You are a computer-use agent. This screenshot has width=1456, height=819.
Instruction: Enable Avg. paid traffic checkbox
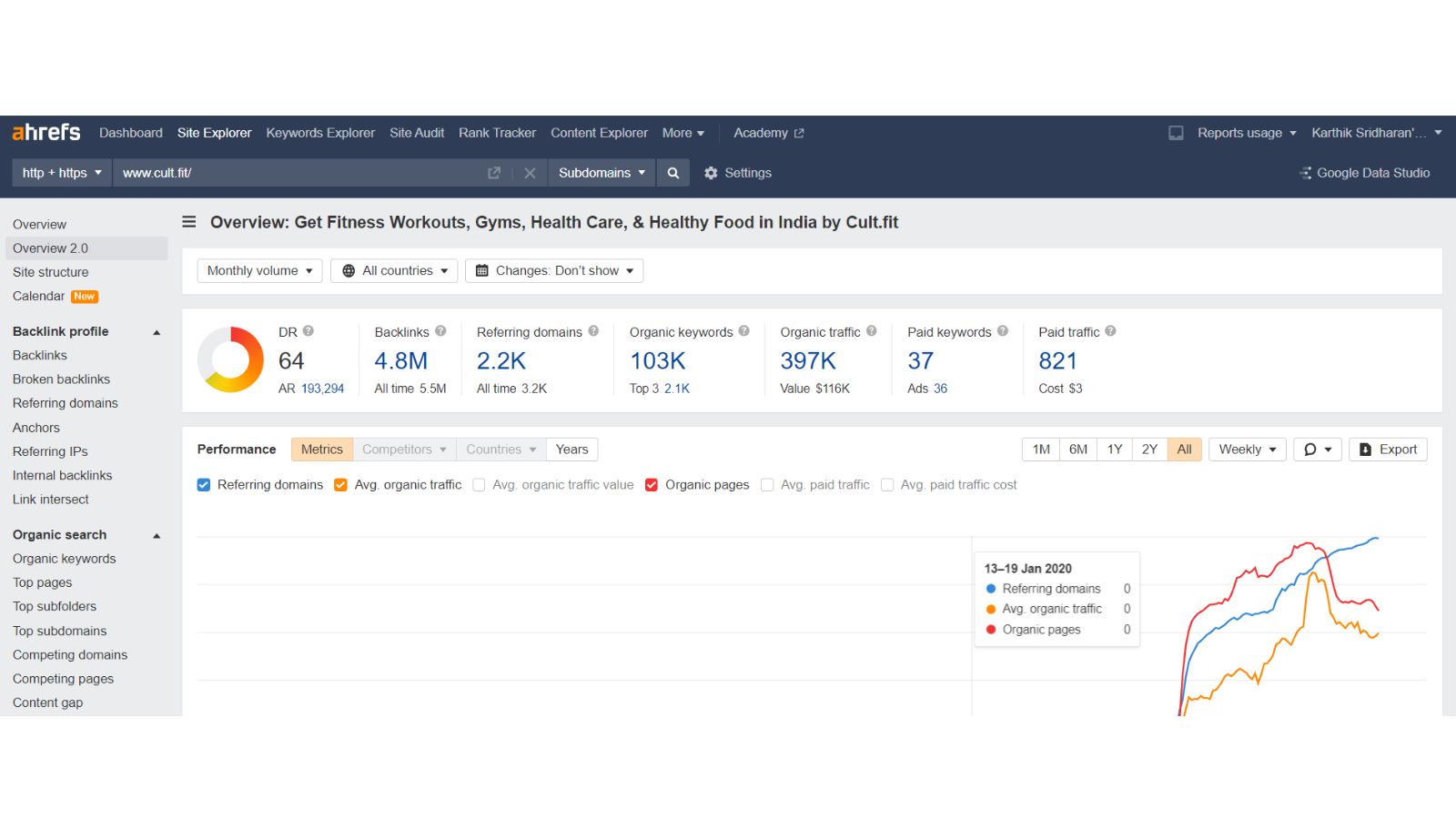767,485
